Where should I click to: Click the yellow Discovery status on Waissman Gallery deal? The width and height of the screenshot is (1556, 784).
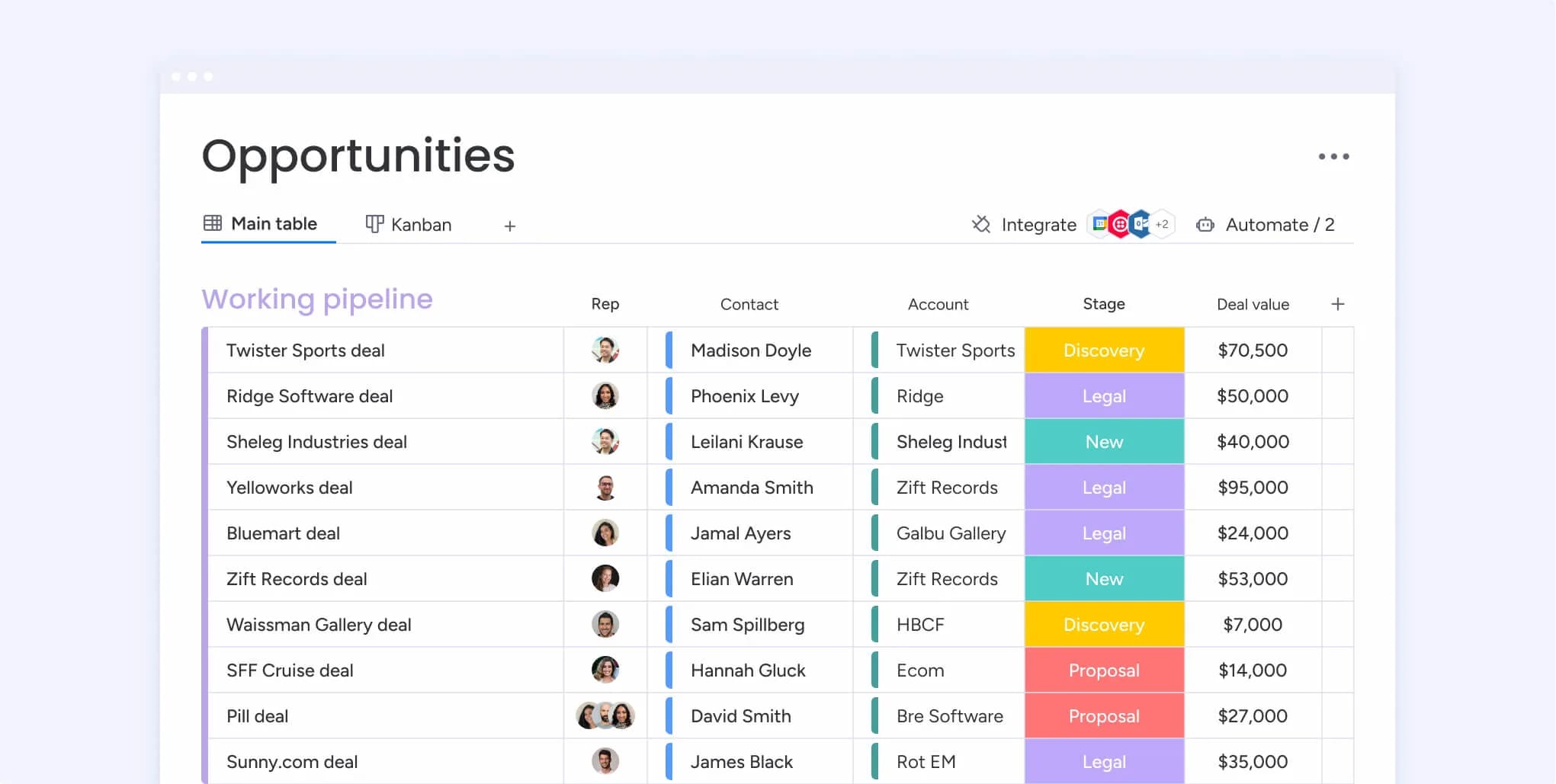tap(1104, 624)
